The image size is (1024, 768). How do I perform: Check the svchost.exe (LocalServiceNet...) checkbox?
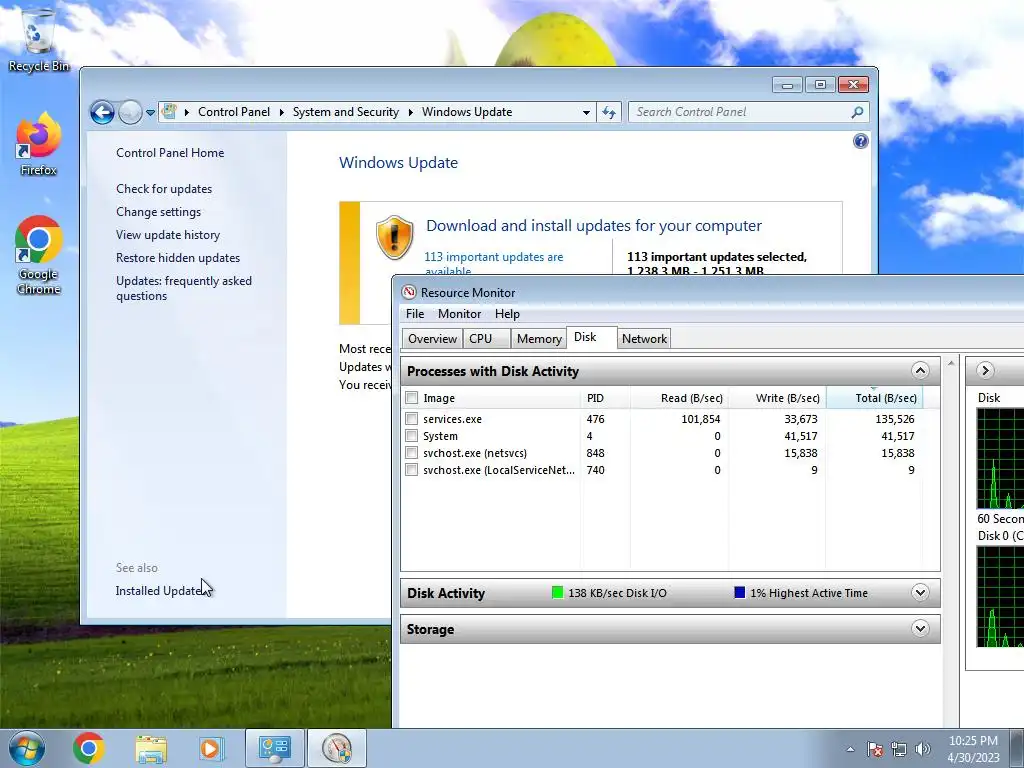click(x=411, y=470)
